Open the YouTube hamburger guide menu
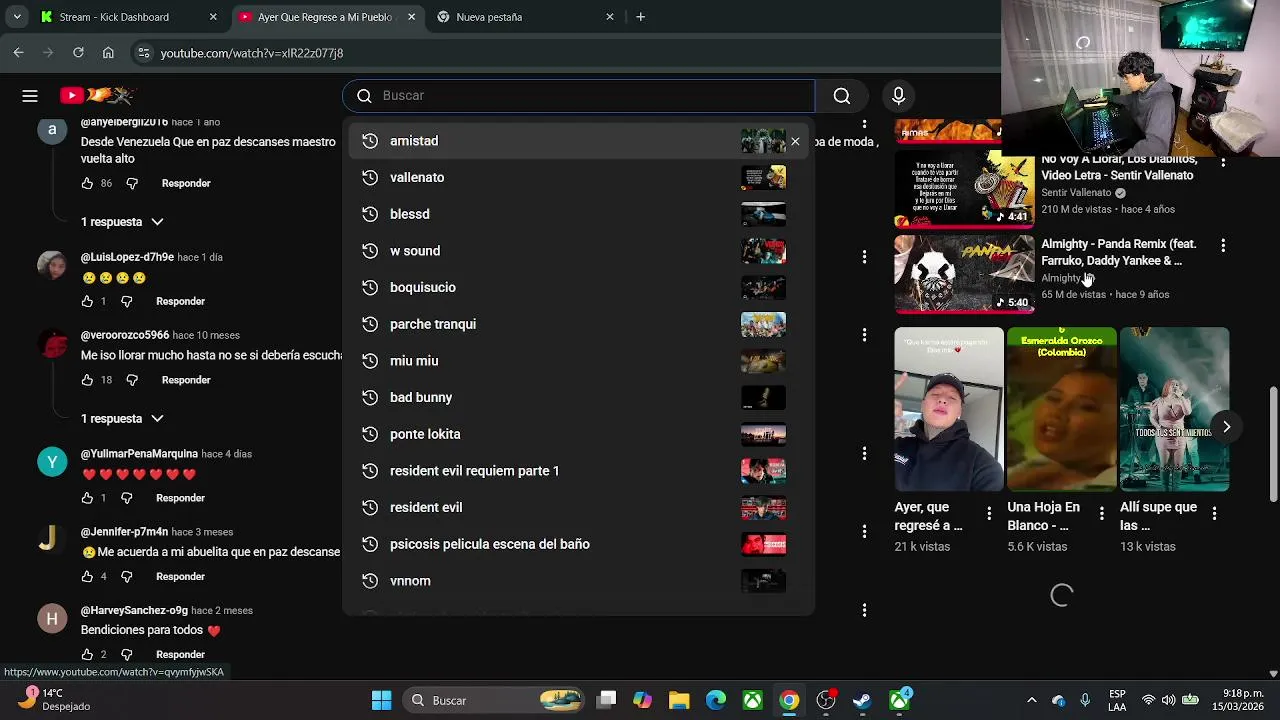This screenshot has width=1280, height=720. pyautogui.click(x=30, y=96)
